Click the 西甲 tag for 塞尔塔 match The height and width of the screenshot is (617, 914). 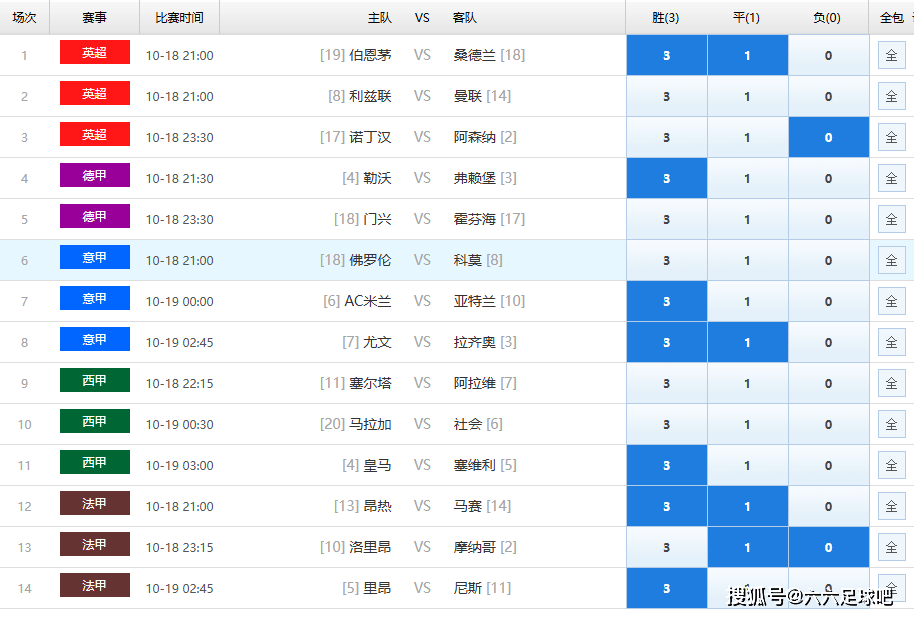click(x=94, y=380)
